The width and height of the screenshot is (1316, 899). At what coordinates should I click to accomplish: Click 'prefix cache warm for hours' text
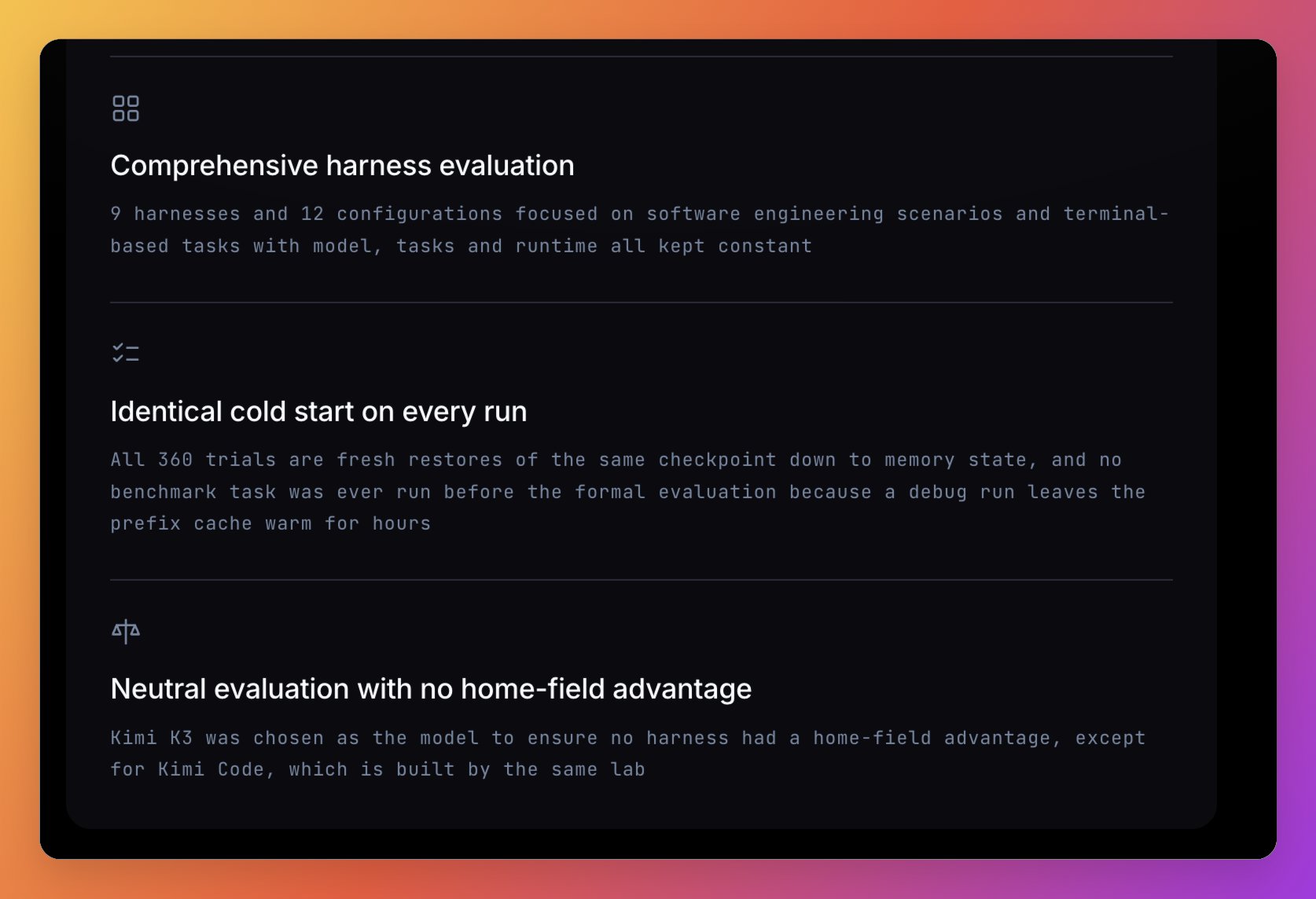(270, 523)
